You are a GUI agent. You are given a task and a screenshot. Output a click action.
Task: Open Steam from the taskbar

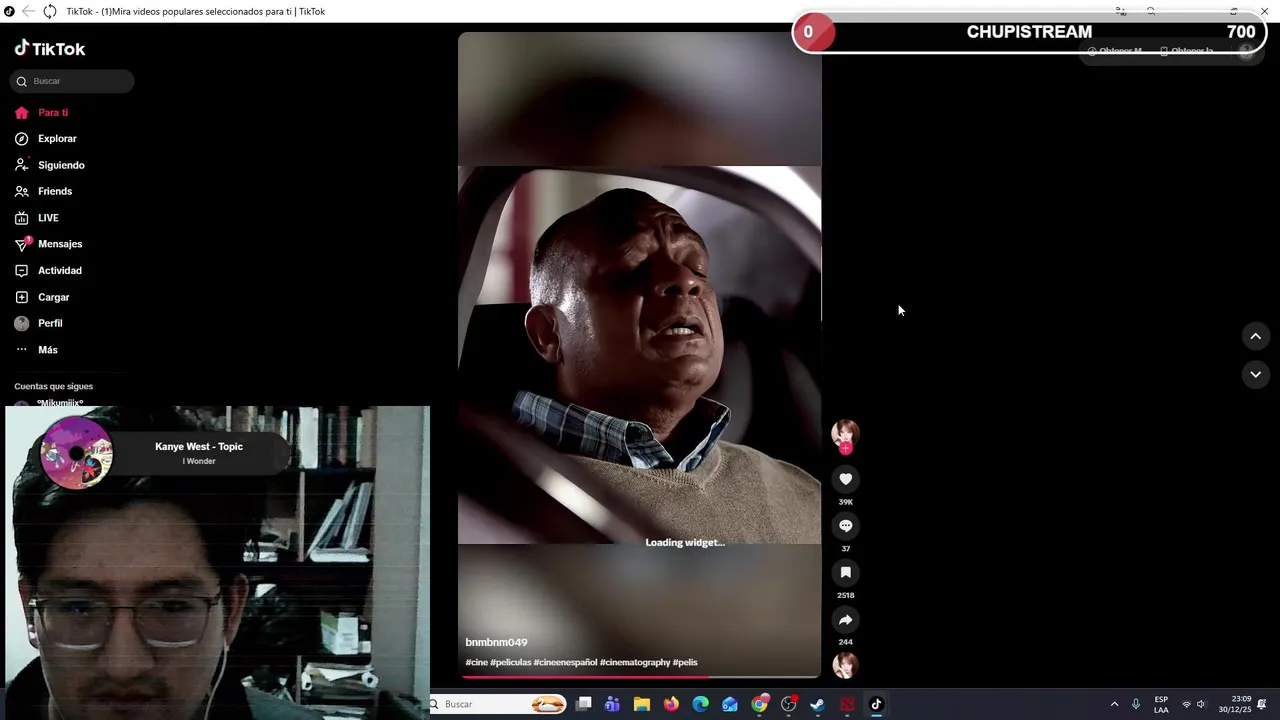pyautogui.click(x=818, y=704)
